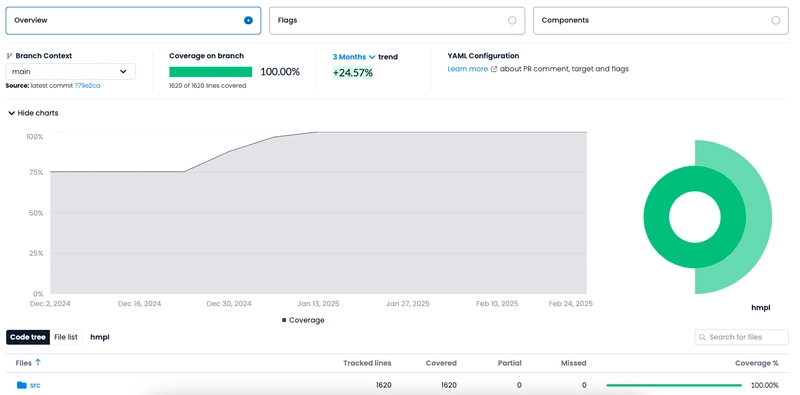Sort files using the up arrow icon
The image size is (800, 395).
coord(38,362)
